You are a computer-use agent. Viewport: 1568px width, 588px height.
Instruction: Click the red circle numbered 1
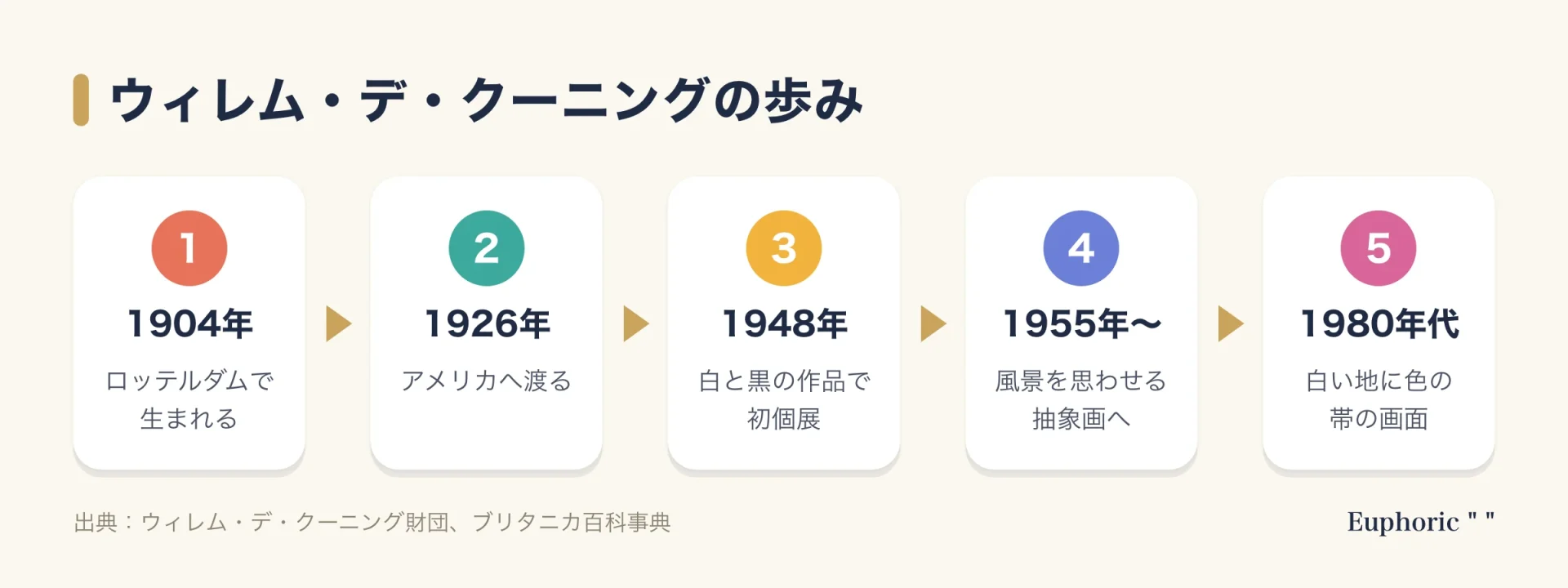(x=189, y=248)
